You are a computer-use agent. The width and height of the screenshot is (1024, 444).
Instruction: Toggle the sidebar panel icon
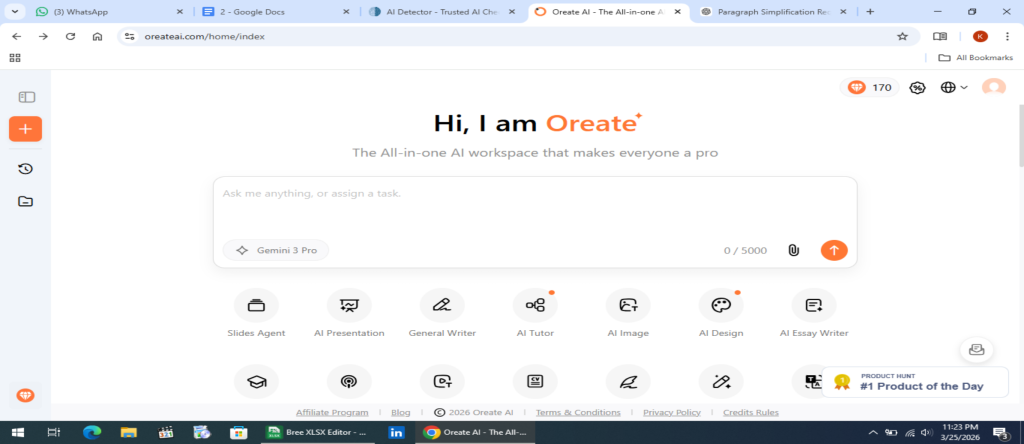coord(26,97)
